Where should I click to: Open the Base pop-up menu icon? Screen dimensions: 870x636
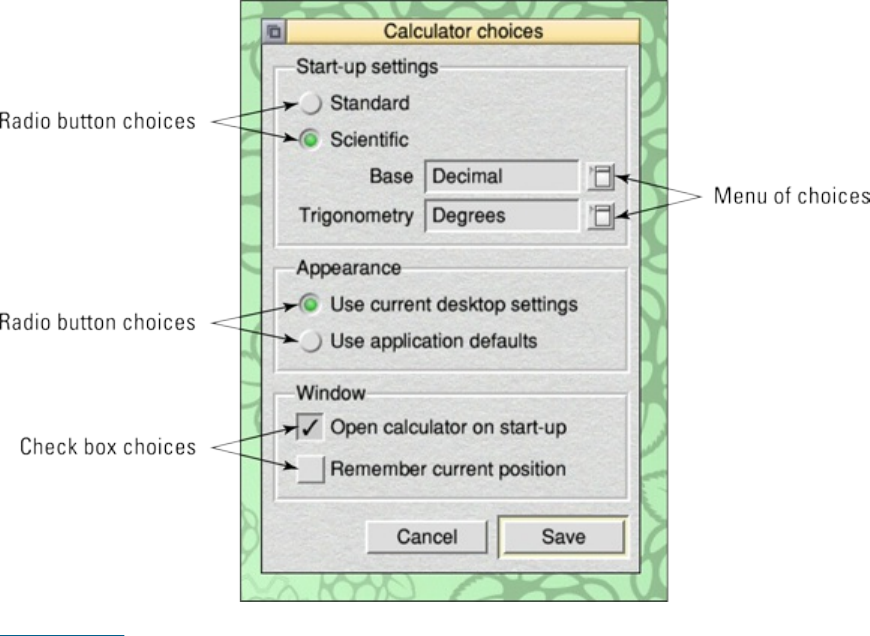[600, 177]
